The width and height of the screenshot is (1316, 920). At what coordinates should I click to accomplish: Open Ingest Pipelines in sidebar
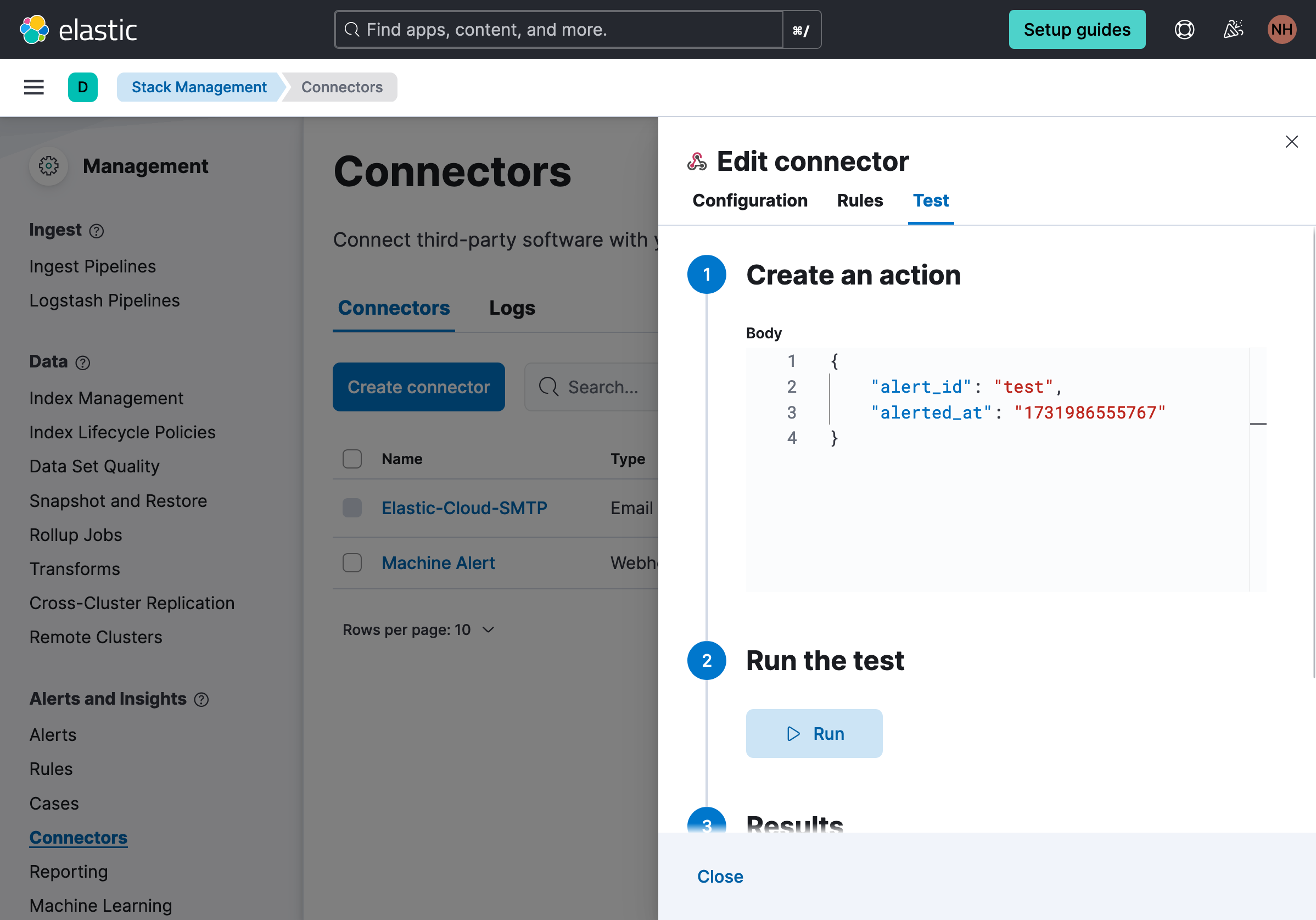pyautogui.click(x=92, y=266)
